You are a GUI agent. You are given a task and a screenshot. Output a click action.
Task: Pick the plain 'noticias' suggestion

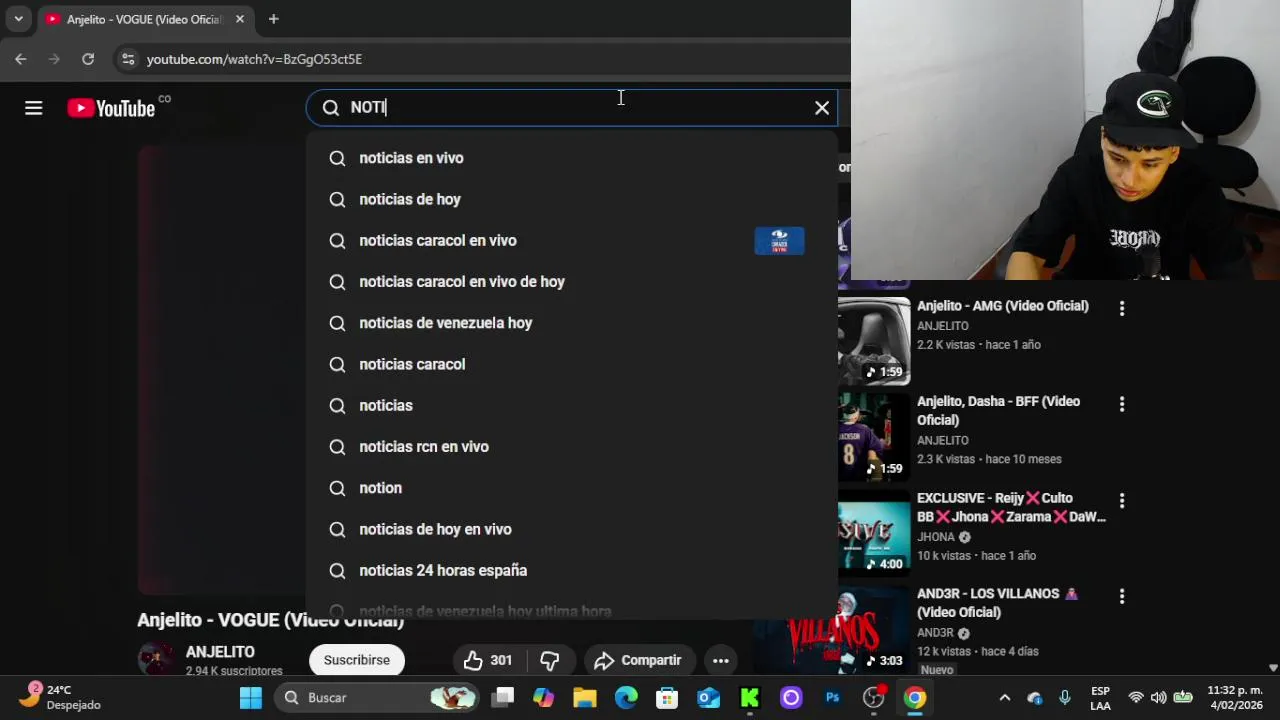[x=571, y=405]
